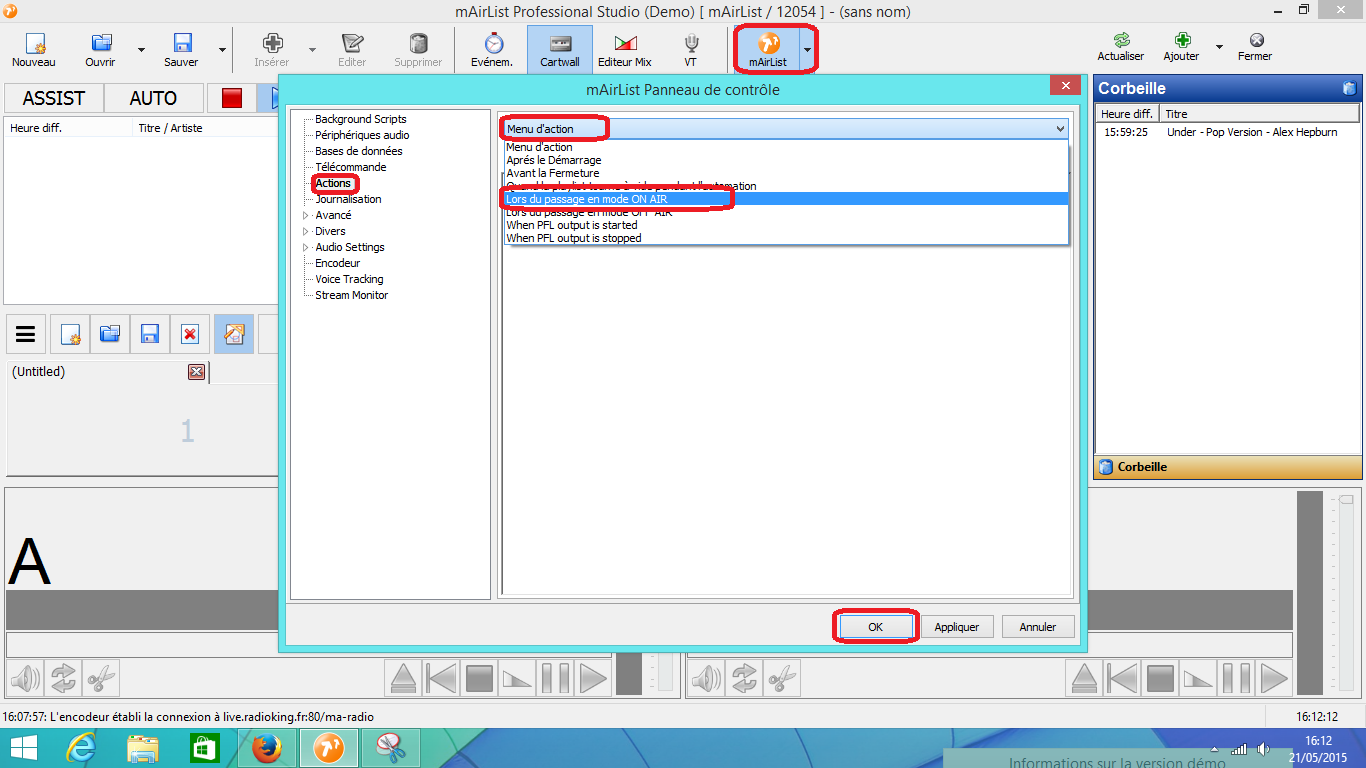1366x768 pixels.
Task: Select Background Scripts in control panel tree
Action: pyautogui.click(x=361, y=119)
